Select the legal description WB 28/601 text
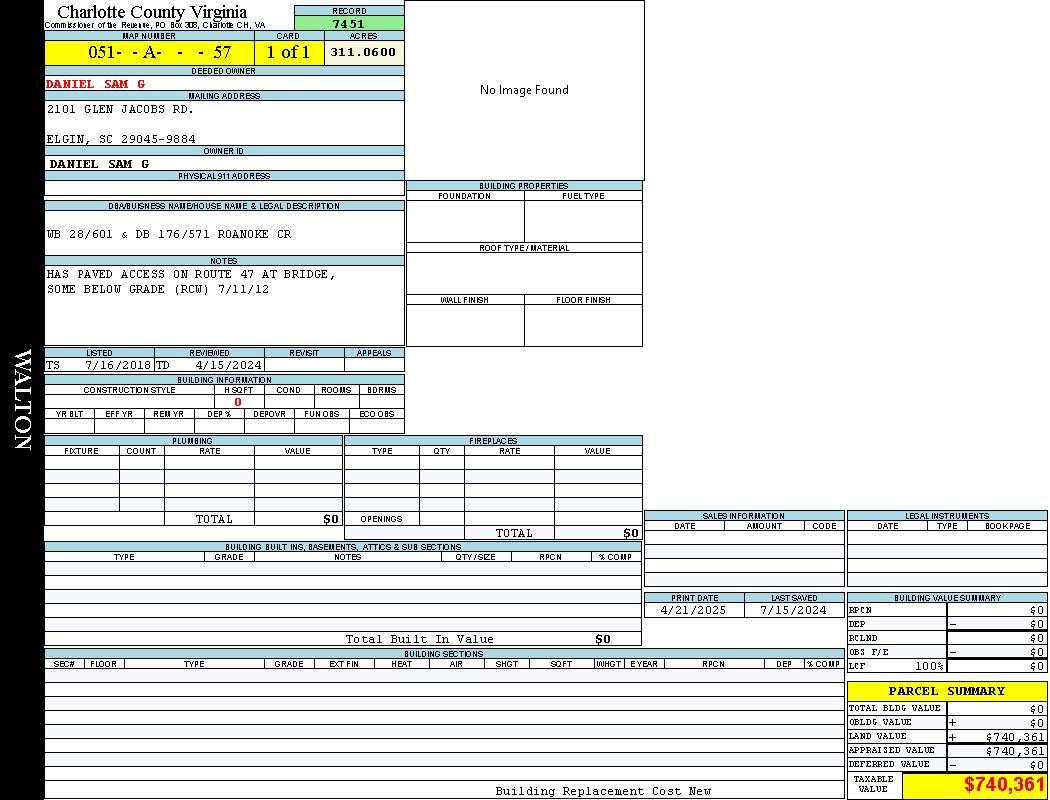 point(169,234)
